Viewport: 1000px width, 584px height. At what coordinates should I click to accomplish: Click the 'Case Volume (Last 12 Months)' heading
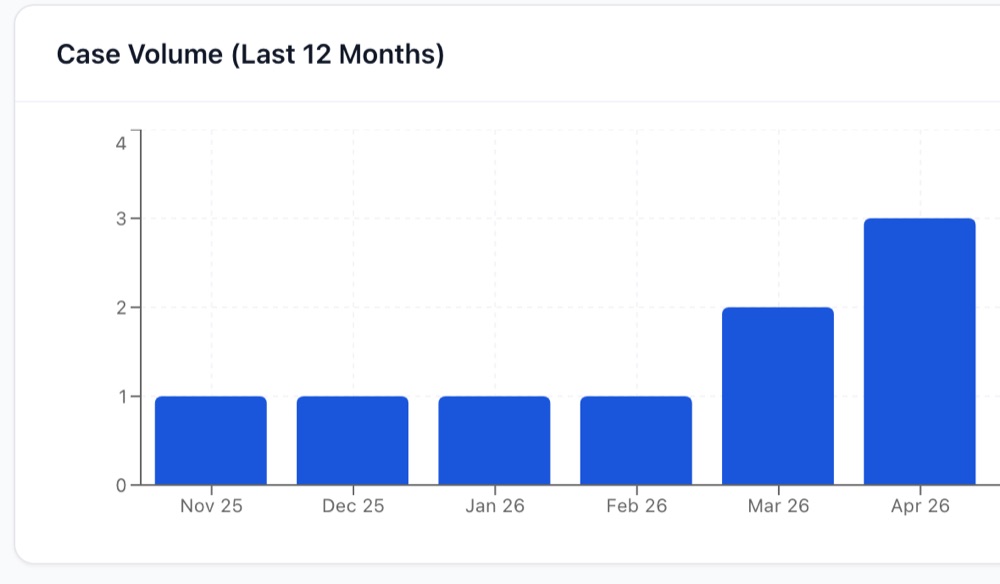[250, 54]
